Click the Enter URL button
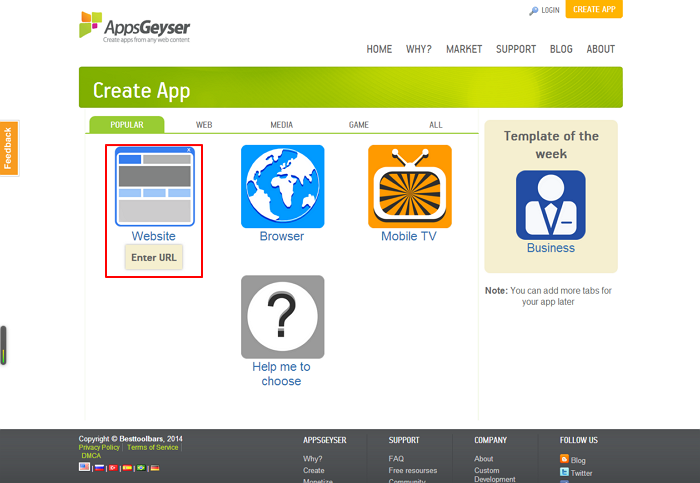This screenshot has width=700, height=483. [154, 257]
